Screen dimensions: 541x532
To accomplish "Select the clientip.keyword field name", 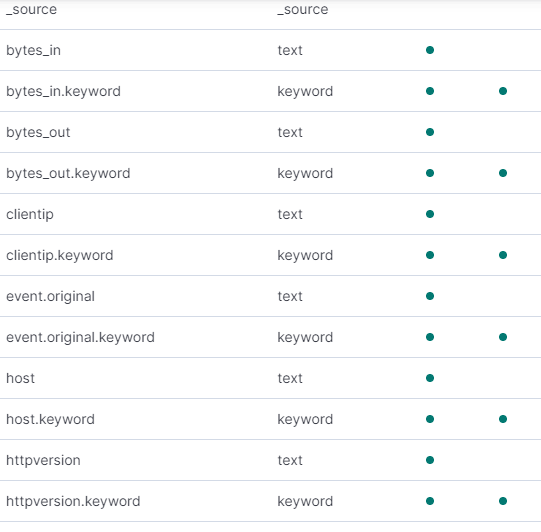I will click(x=60, y=255).
